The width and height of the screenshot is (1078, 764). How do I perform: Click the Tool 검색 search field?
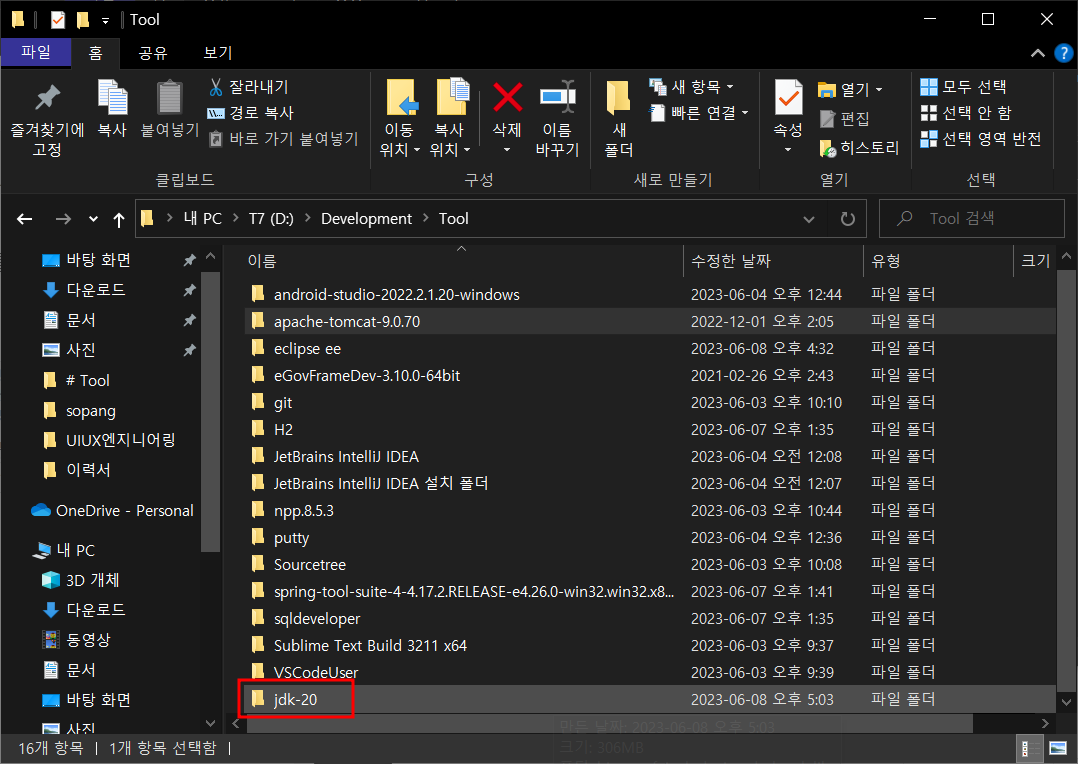971,219
